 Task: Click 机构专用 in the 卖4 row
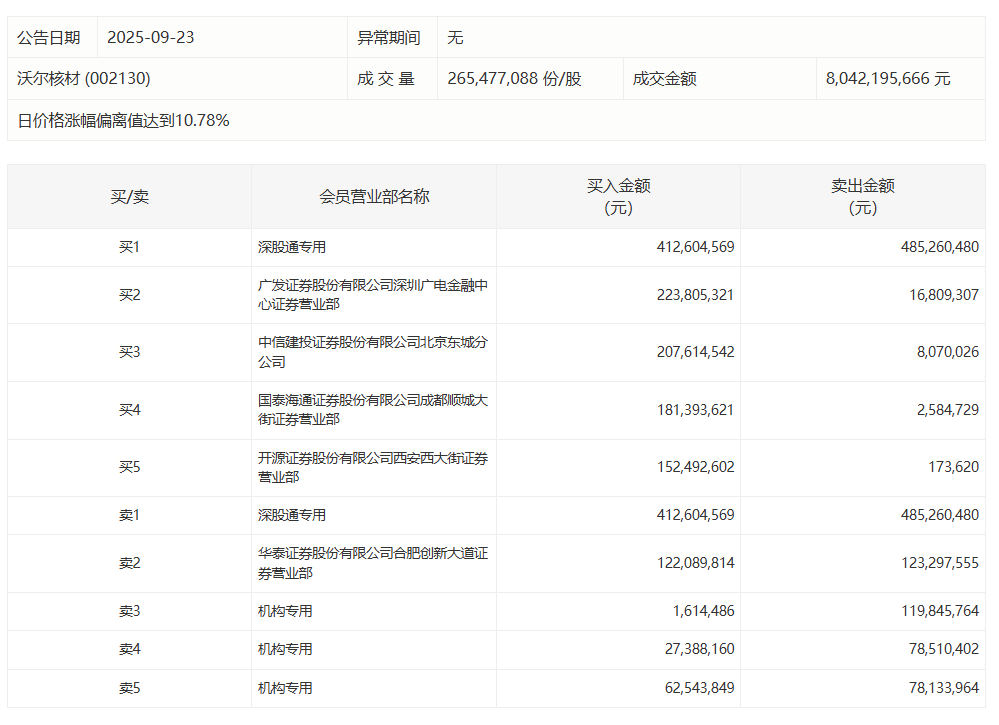[x=285, y=649]
